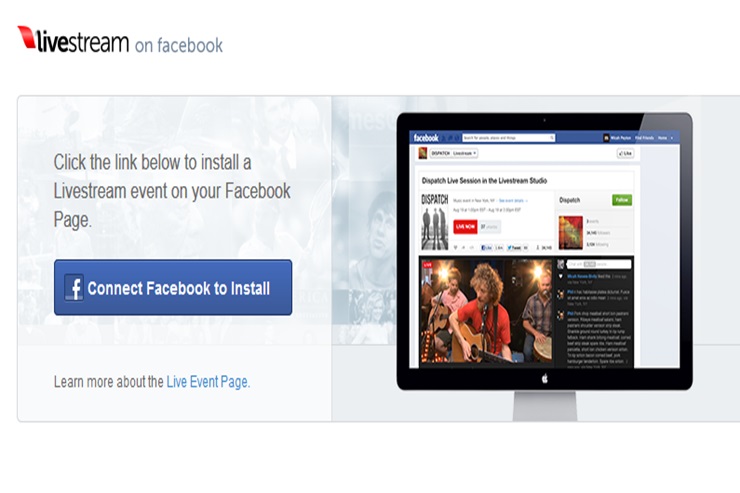Expand the DISPATCH Livestream dropdown in preview

455,153
